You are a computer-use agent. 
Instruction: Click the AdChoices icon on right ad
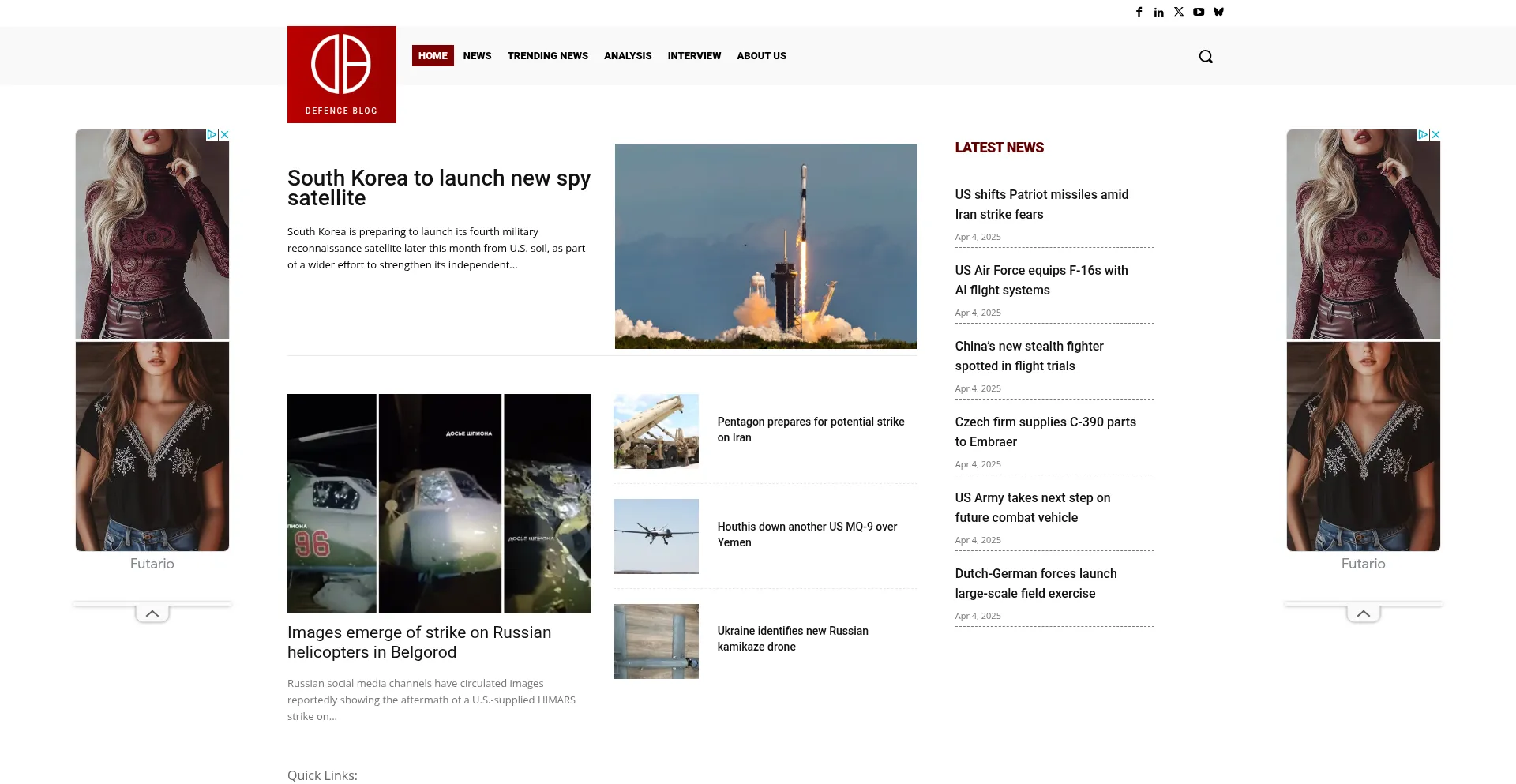point(1423,135)
